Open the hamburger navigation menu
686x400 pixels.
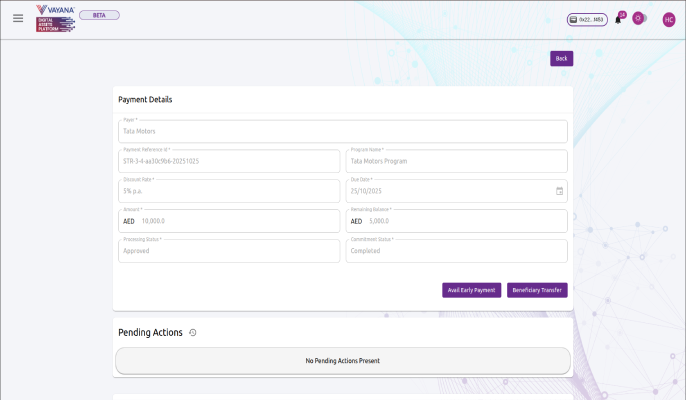click(x=18, y=18)
